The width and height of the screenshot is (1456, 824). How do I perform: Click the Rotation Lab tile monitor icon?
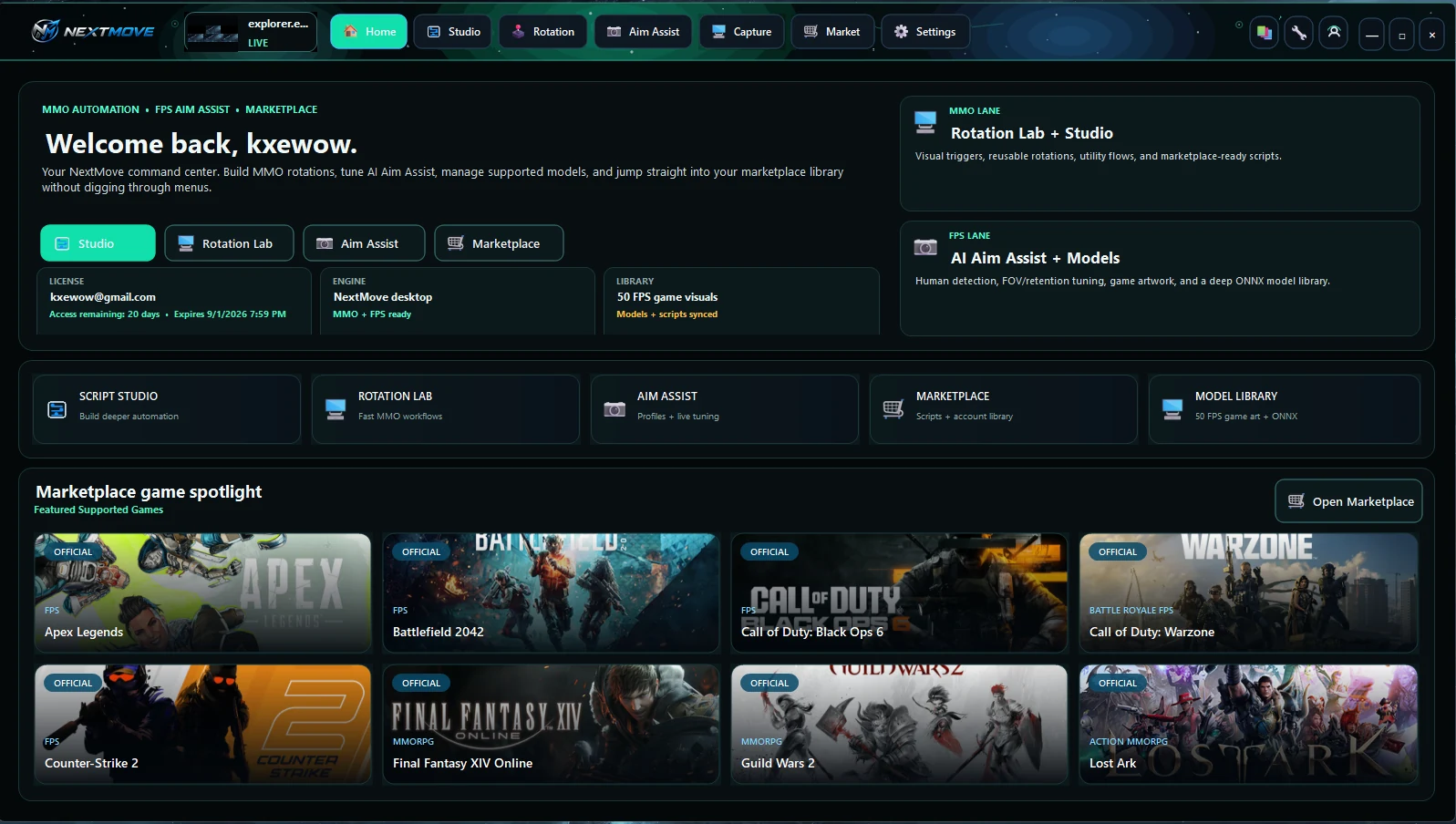(336, 410)
